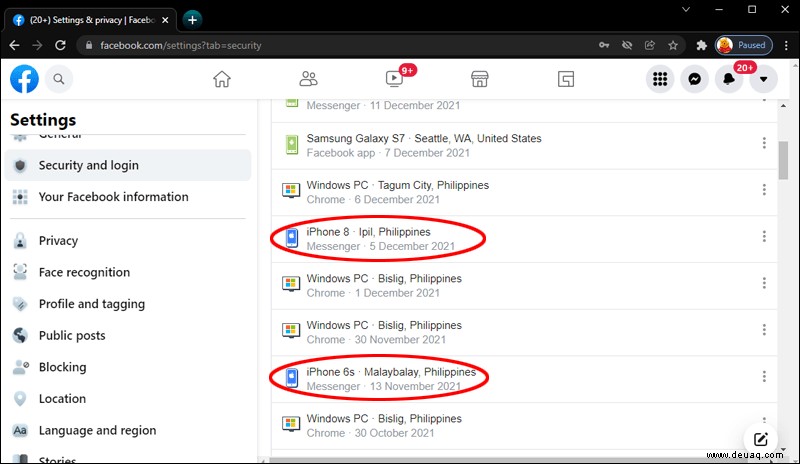
Task: Click the share page icon
Action: 649,45
